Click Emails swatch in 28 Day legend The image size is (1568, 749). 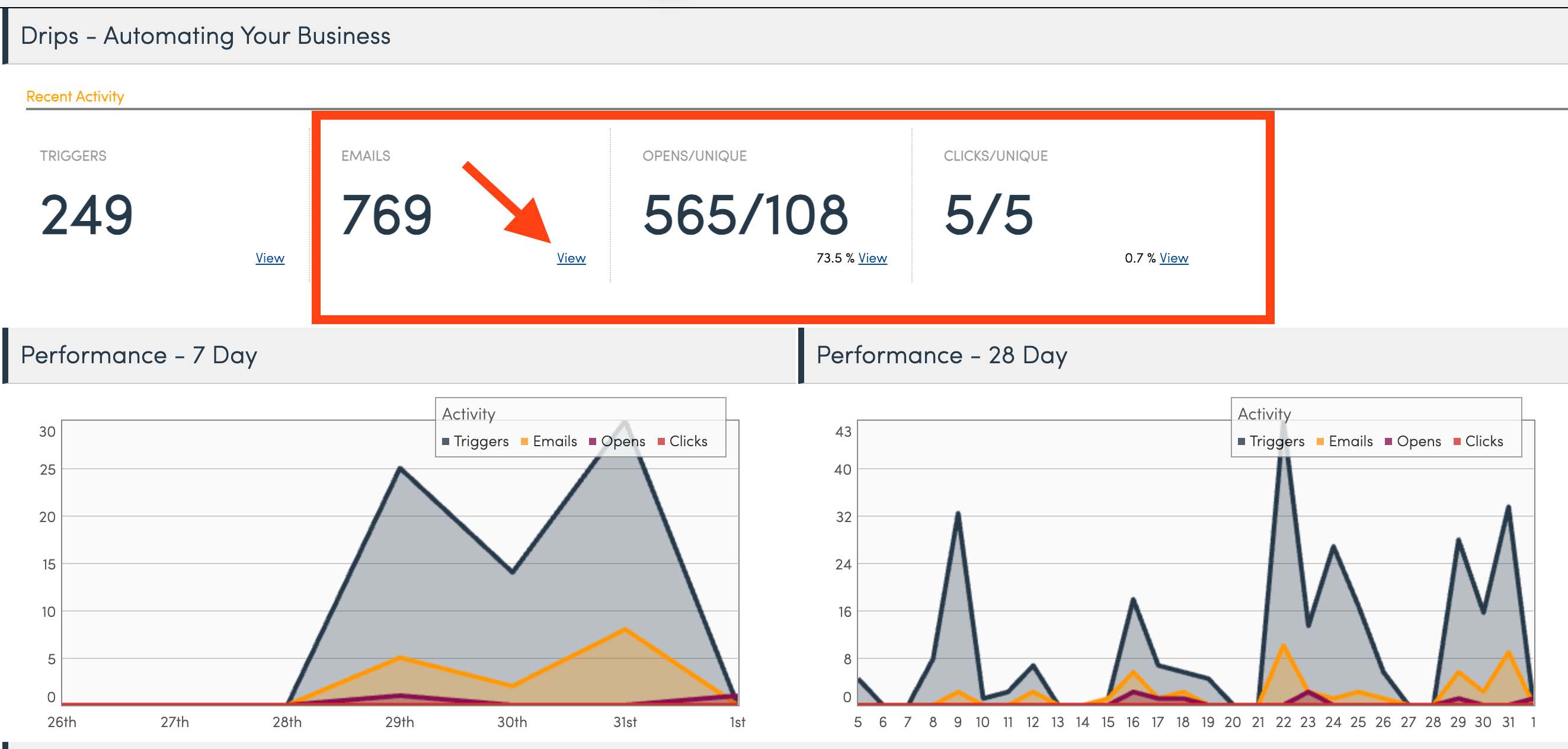[1320, 441]
